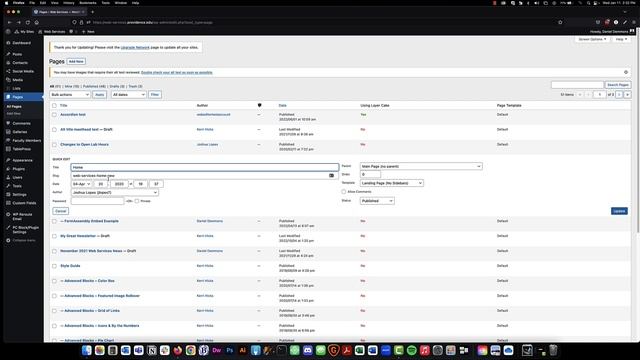
Task: Click the slug field password manager icon
Action: [x=331, y=176]
